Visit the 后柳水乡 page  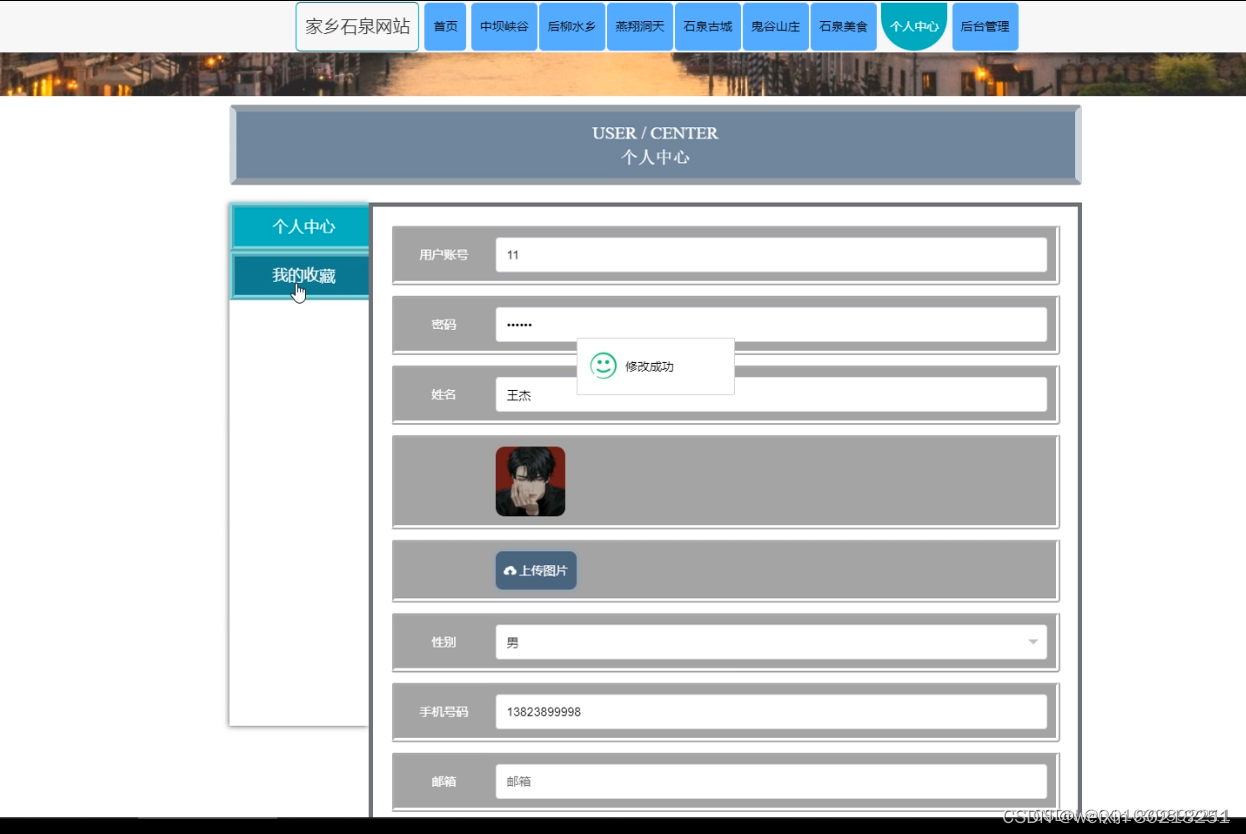(x=571, y=27)
